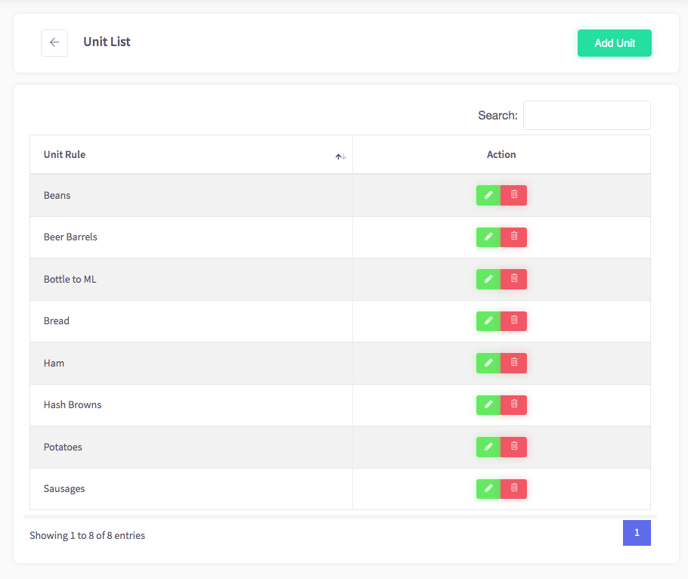The width and height of the screenshot is (688, 579).
Task: Select the Sausages row text
Action: pyautogui.click(x=64, y=489)
